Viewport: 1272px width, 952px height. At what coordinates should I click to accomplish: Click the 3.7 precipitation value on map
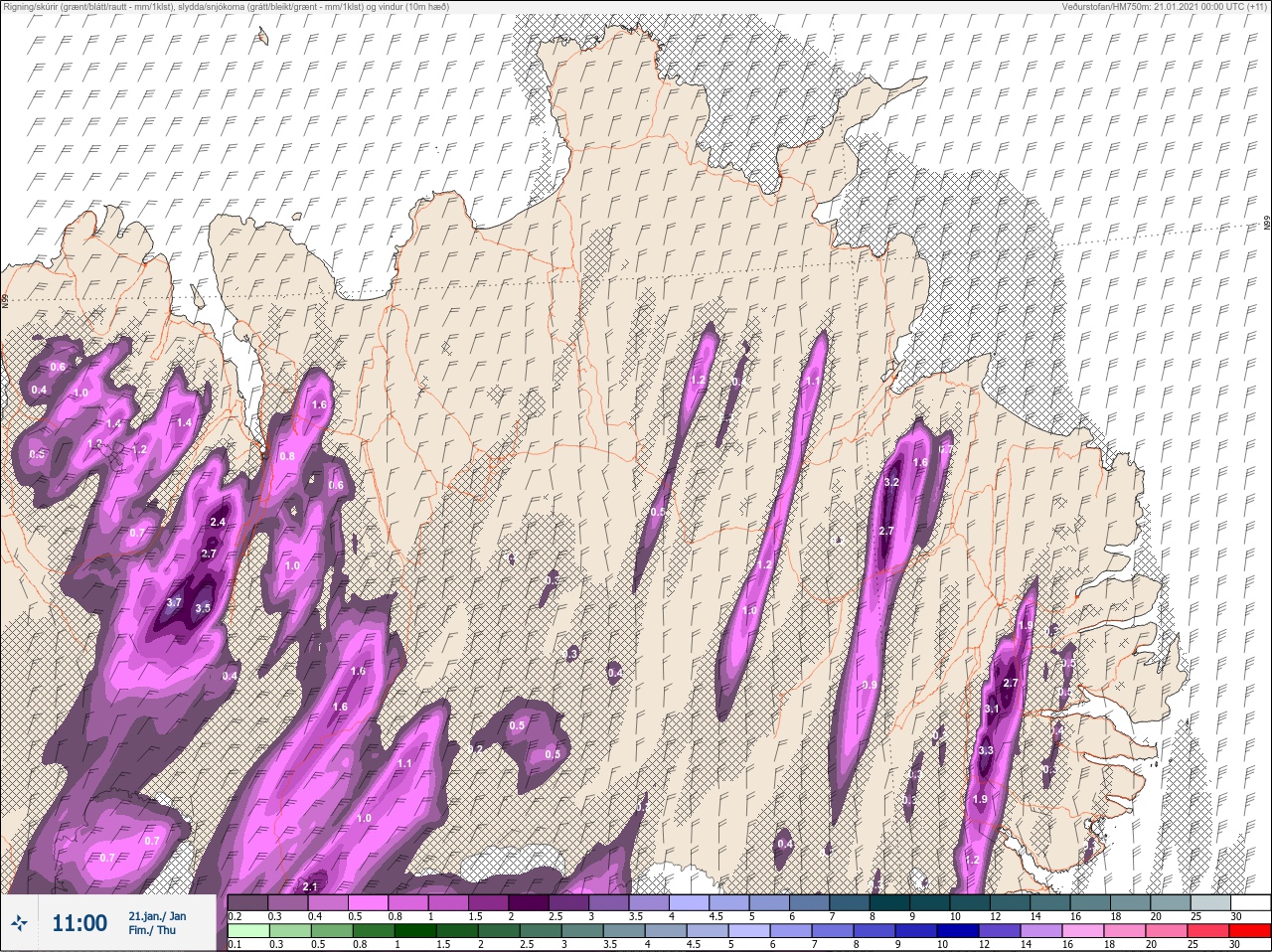174,602
